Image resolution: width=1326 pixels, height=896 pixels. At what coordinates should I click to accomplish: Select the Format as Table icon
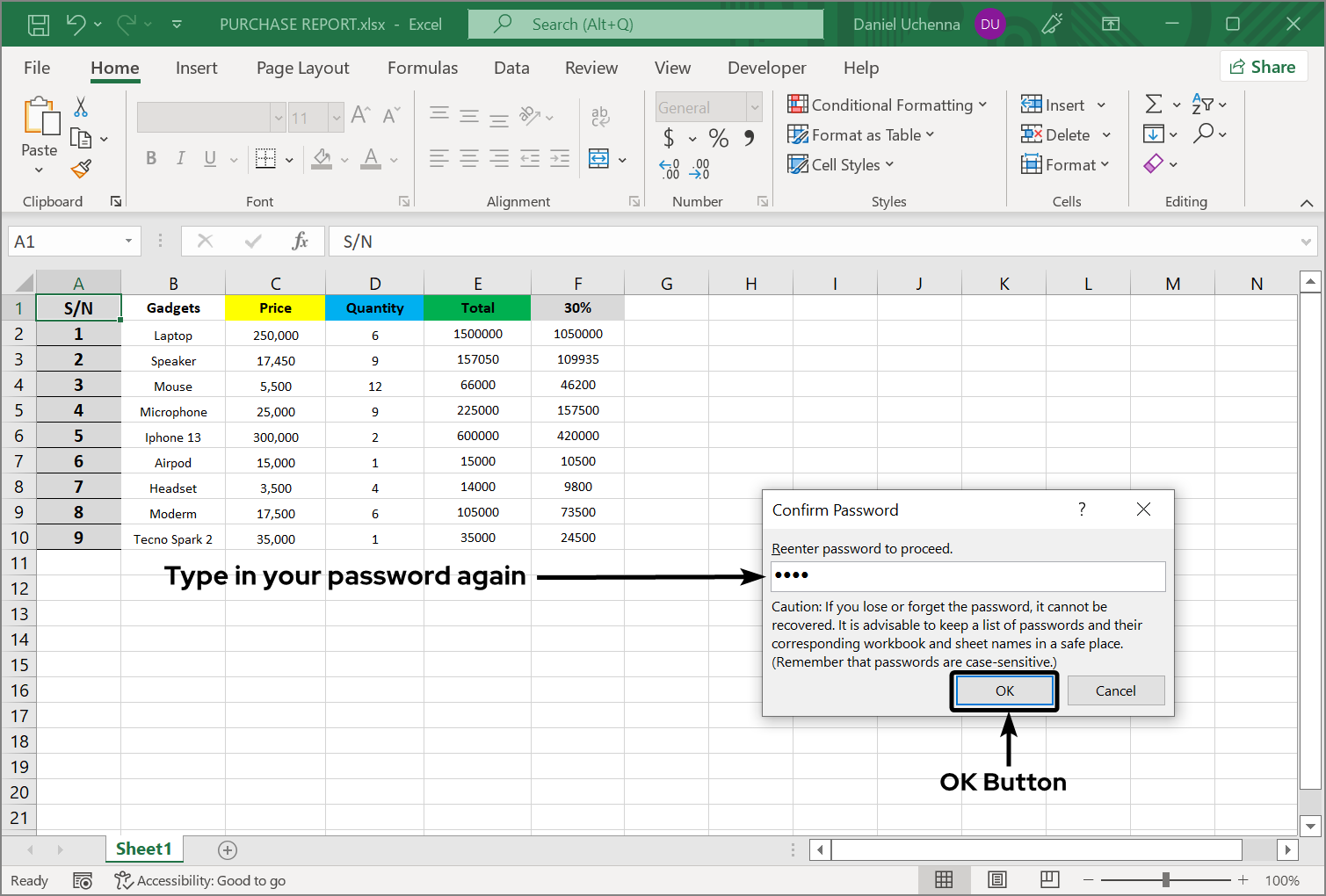tap(798, 134)
